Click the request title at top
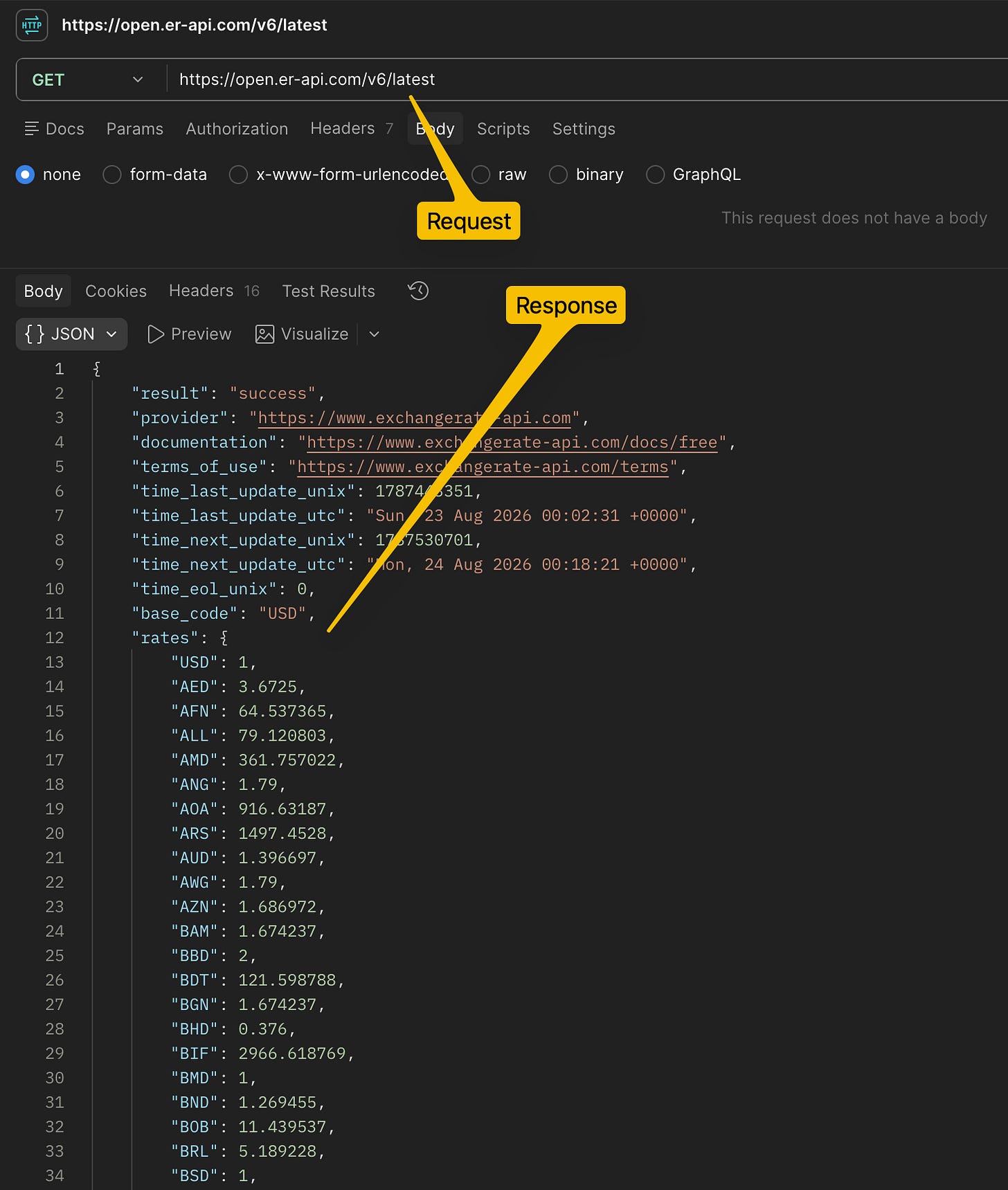Image resolution: width=1008 pixels, height=1190 pixels. [x=195, y=25]
